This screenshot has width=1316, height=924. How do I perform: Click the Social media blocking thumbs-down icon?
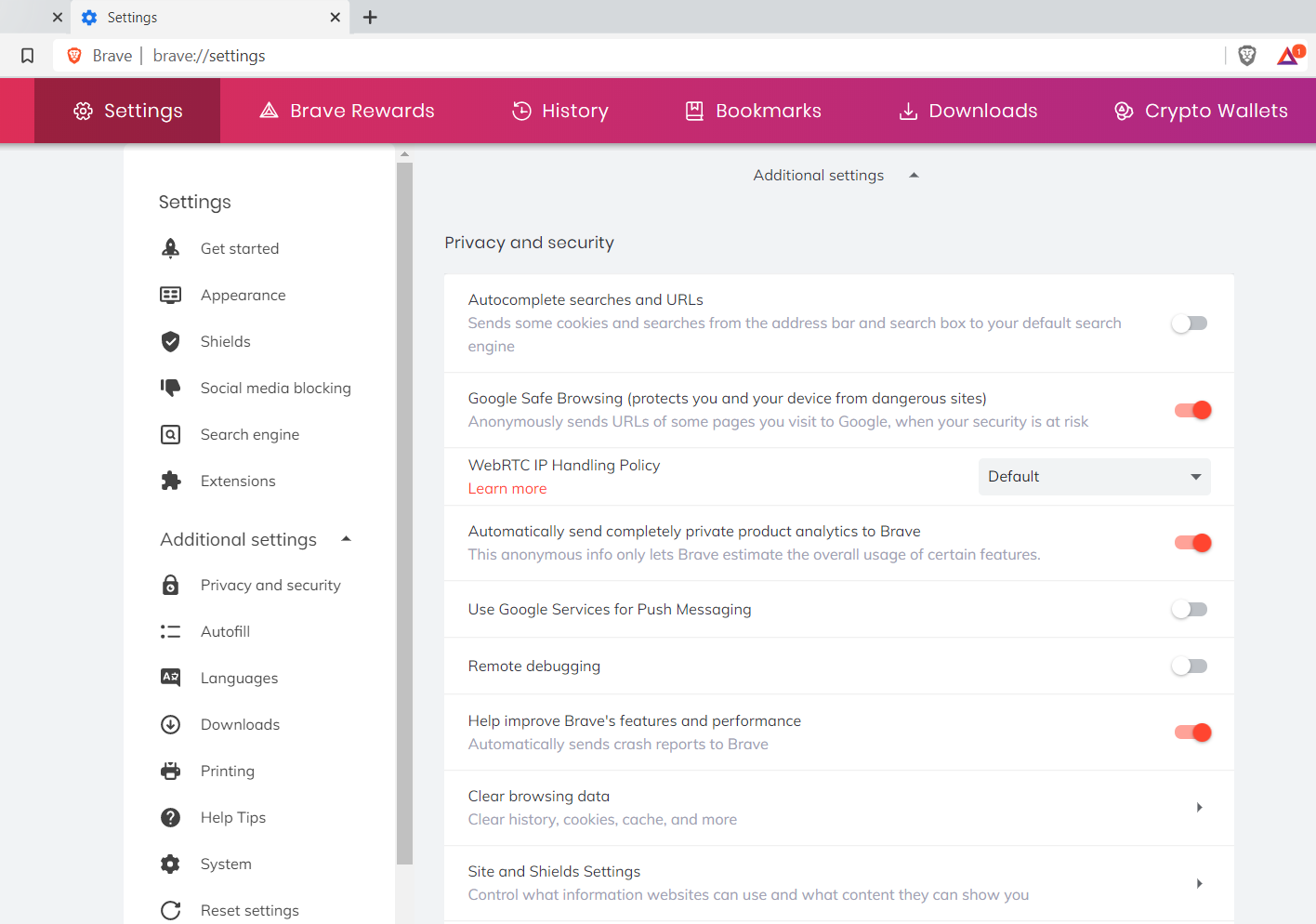coord(171,388)
